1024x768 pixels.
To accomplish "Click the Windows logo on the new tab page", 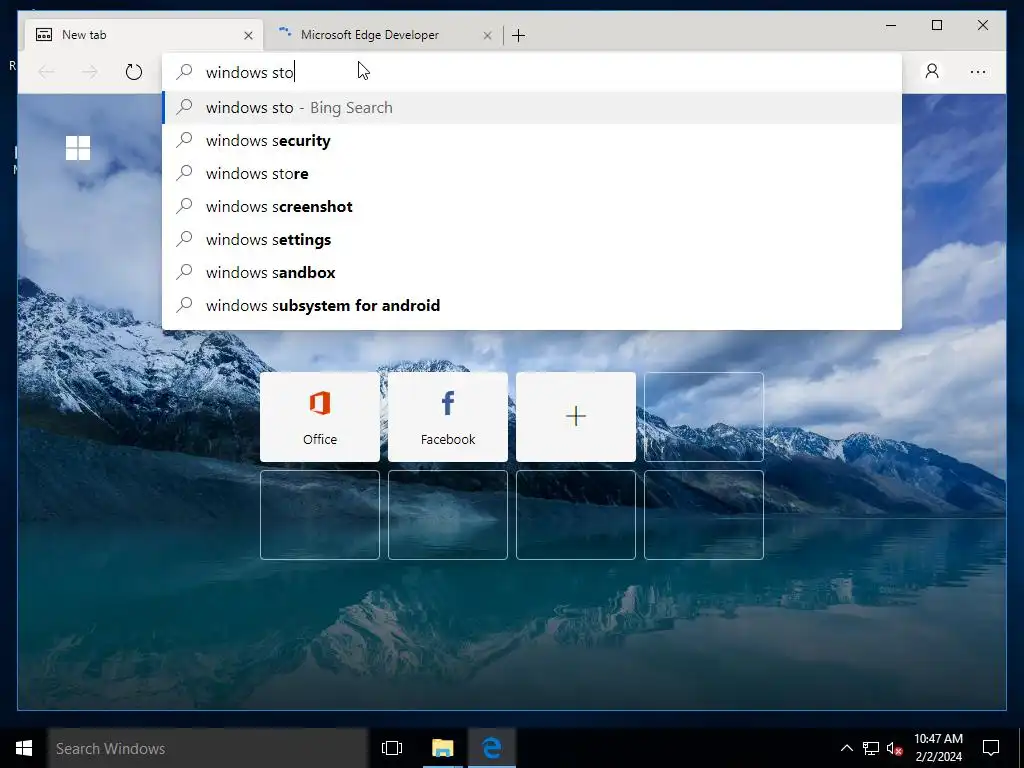I will (x=78, y=148).
